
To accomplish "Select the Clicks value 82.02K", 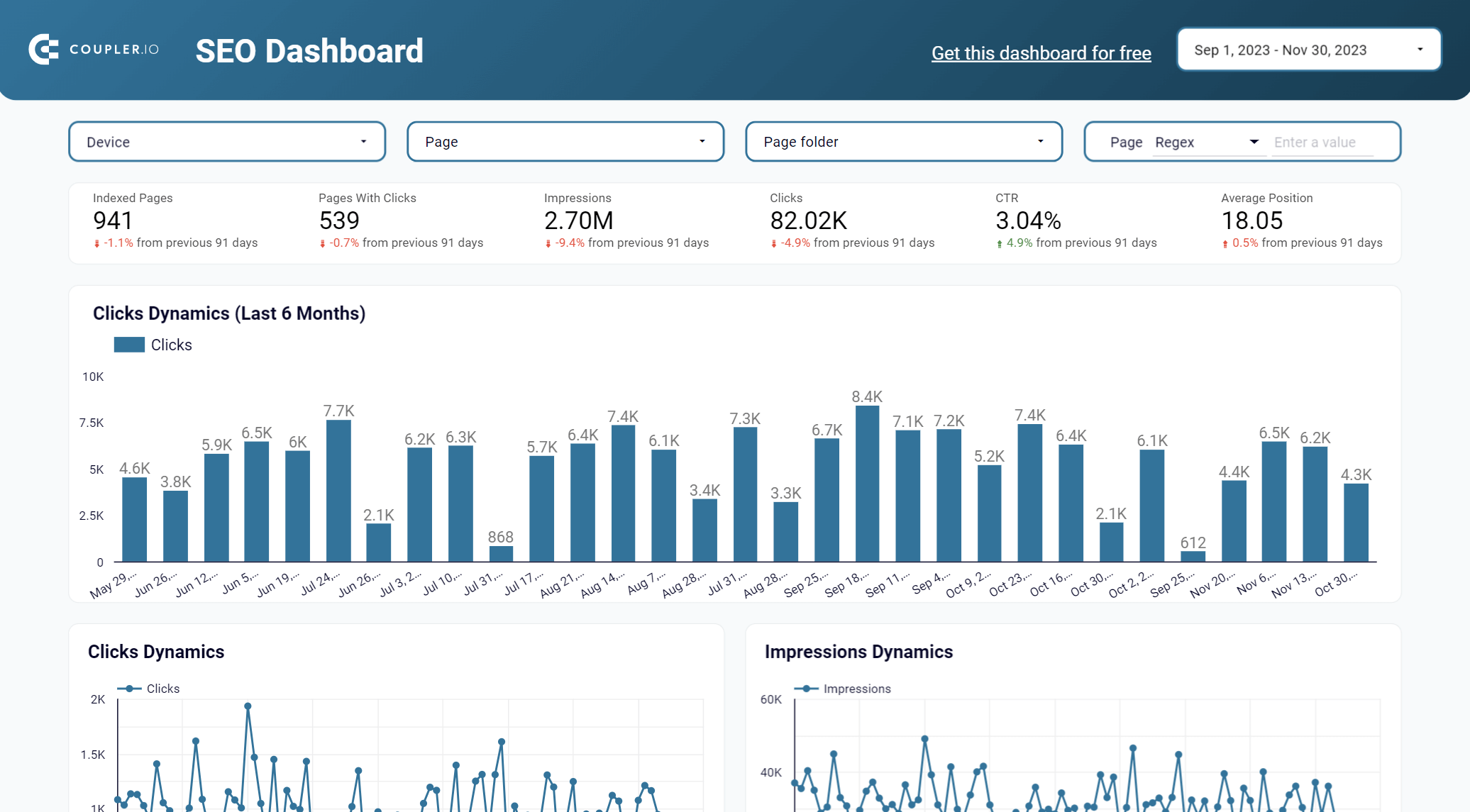I will pyautogui.click(x=809, y=221).
